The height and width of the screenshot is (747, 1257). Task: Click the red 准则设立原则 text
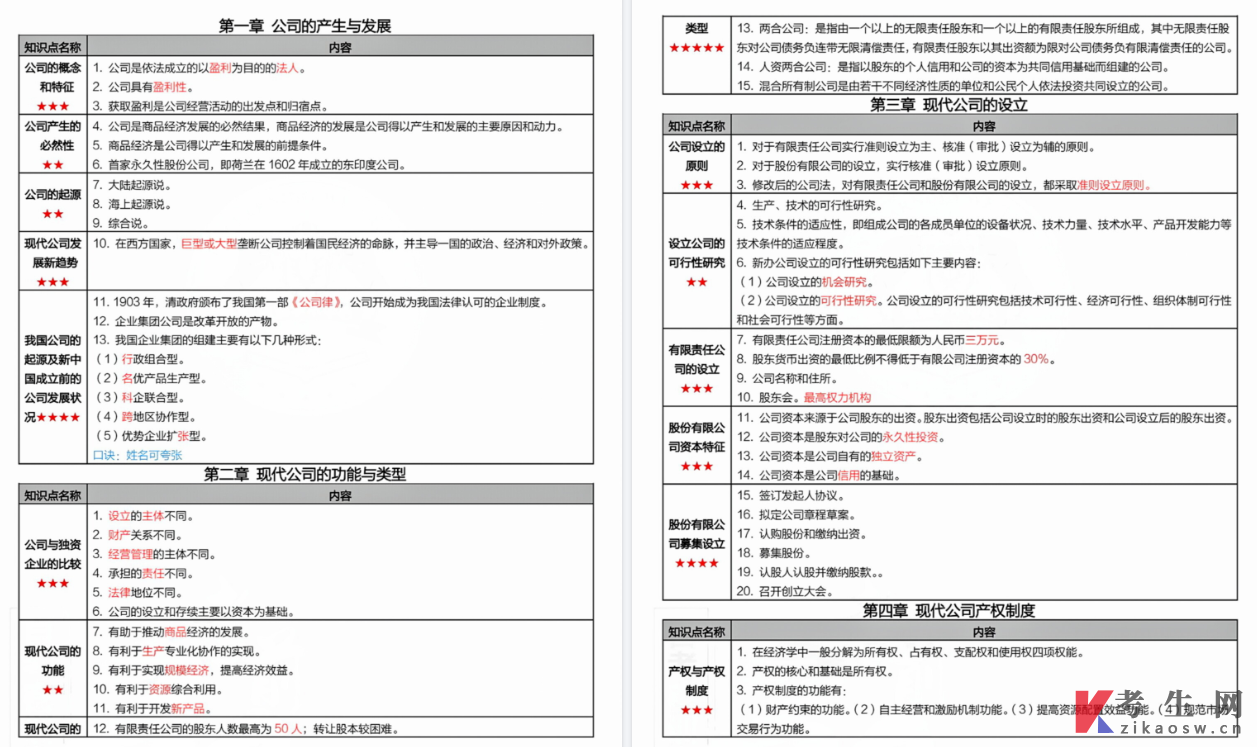pyautogui.click(x=1113, y=185)
